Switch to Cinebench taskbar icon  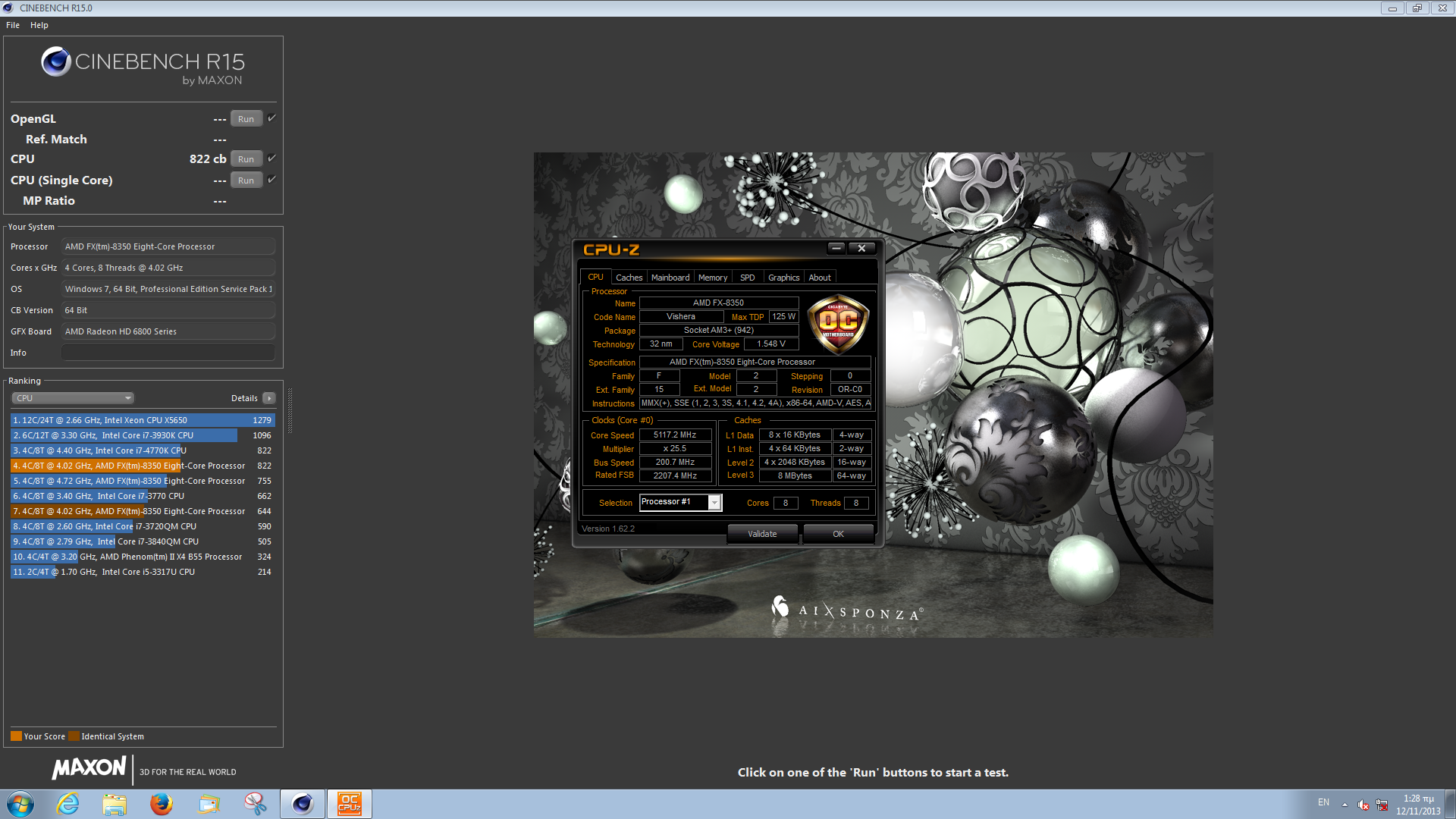click(x=303, y=804)
